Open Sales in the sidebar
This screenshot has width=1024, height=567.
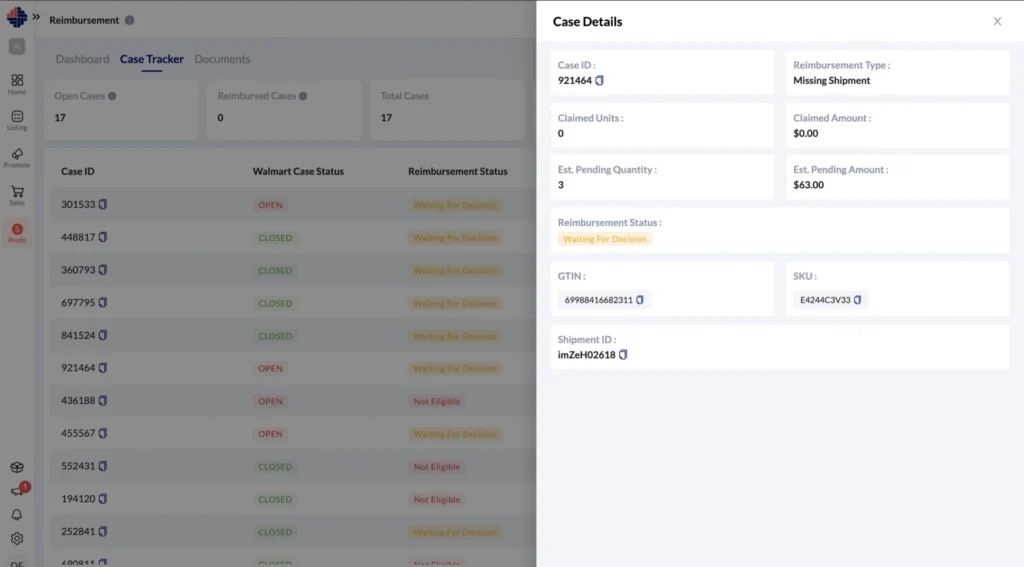click(17, 195)
